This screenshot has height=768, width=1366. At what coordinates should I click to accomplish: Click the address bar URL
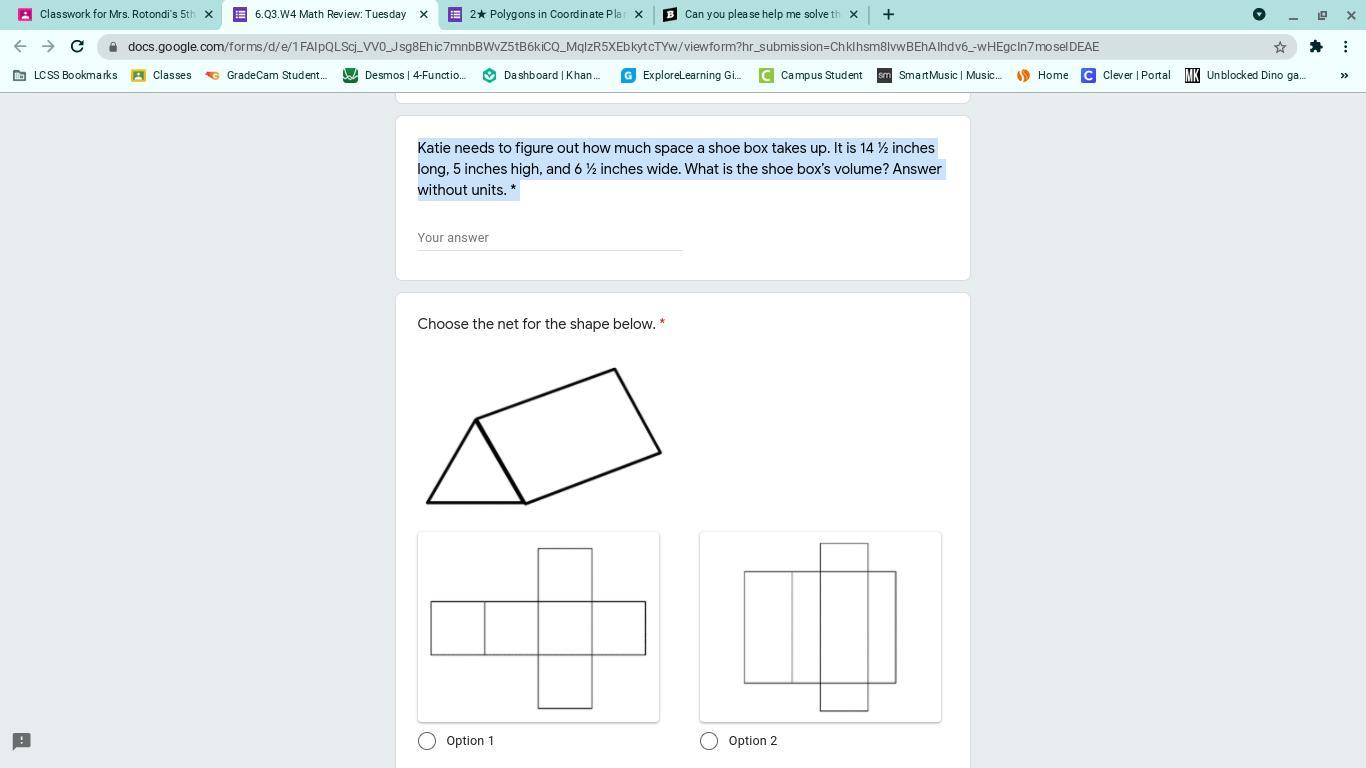point(613,47)
